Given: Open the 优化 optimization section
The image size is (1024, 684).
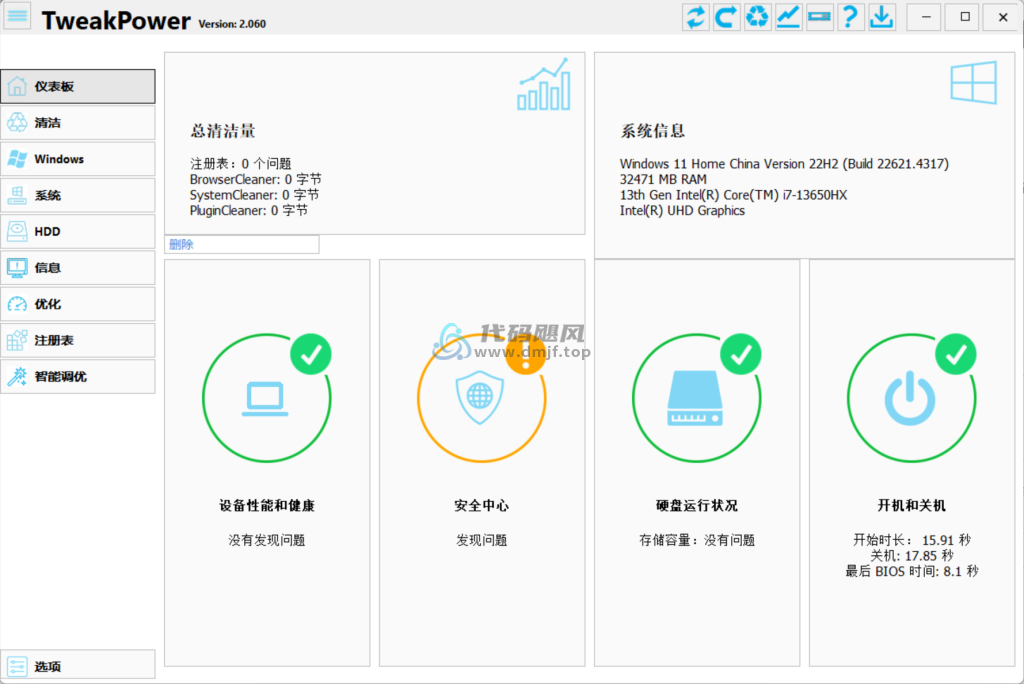Looking at the screenshot, I should tap(78, 304).
